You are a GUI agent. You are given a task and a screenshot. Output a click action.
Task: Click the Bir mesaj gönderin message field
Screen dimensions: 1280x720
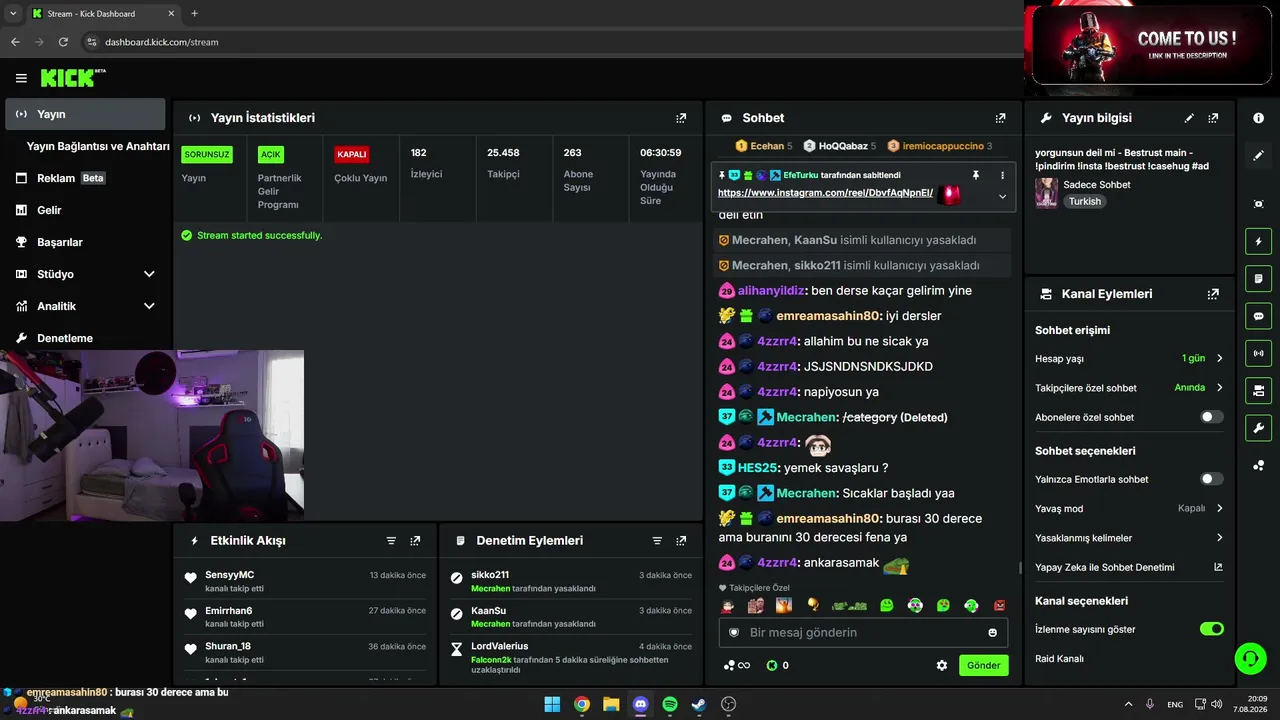click(863, 632)
